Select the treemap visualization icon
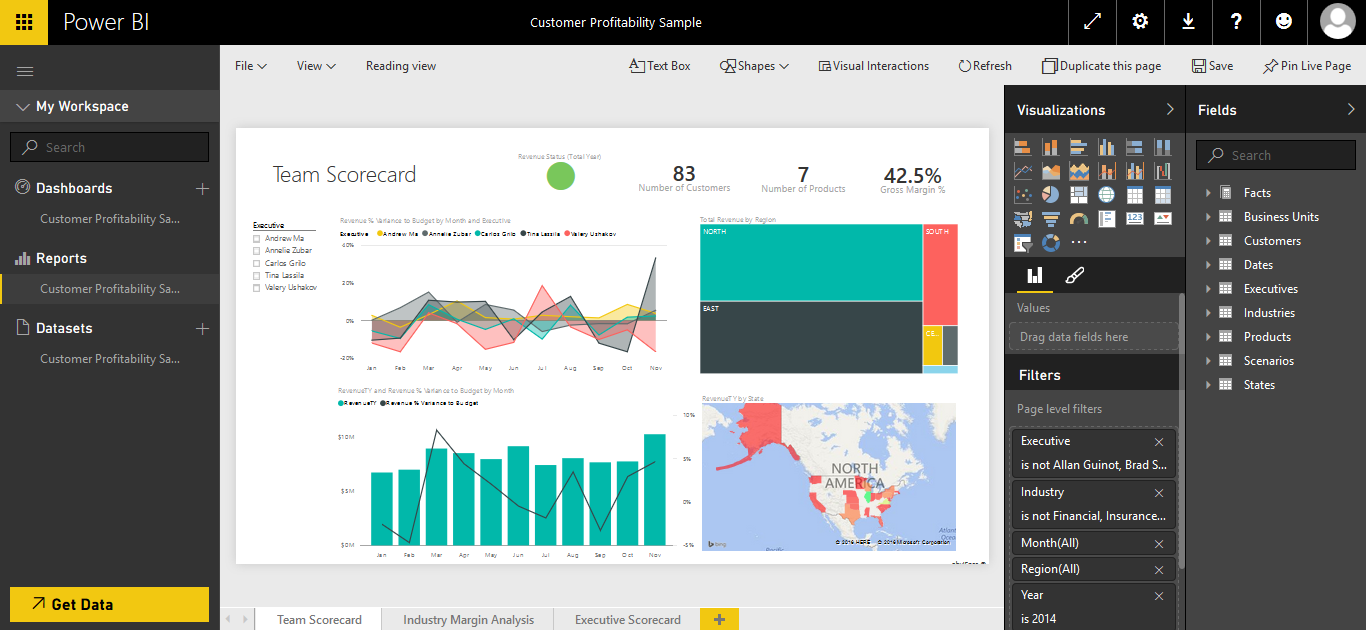This screenshot has height=630, width=1366. point(1078,195)
